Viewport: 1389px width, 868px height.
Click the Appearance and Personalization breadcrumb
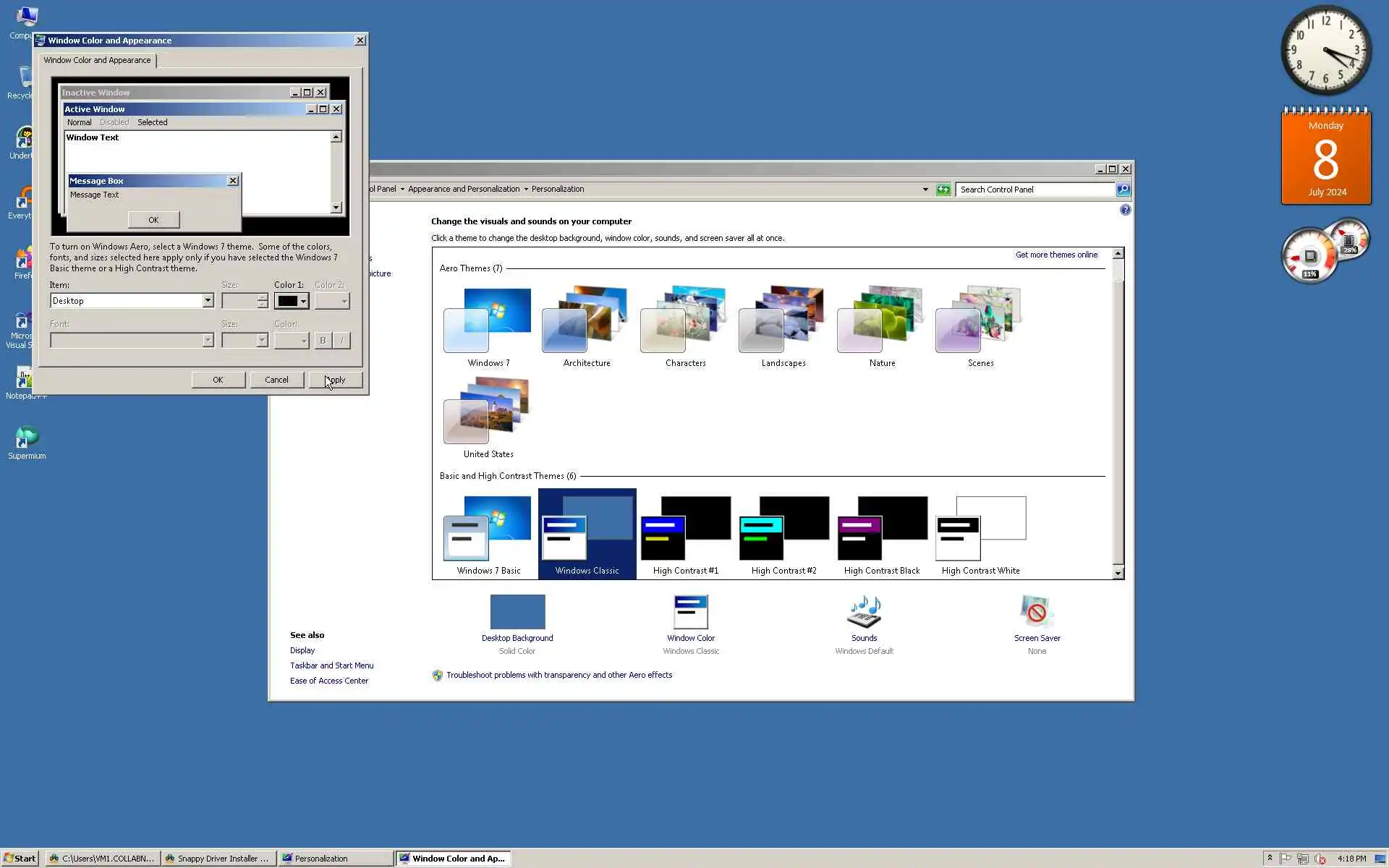click(x=463, y=190)
